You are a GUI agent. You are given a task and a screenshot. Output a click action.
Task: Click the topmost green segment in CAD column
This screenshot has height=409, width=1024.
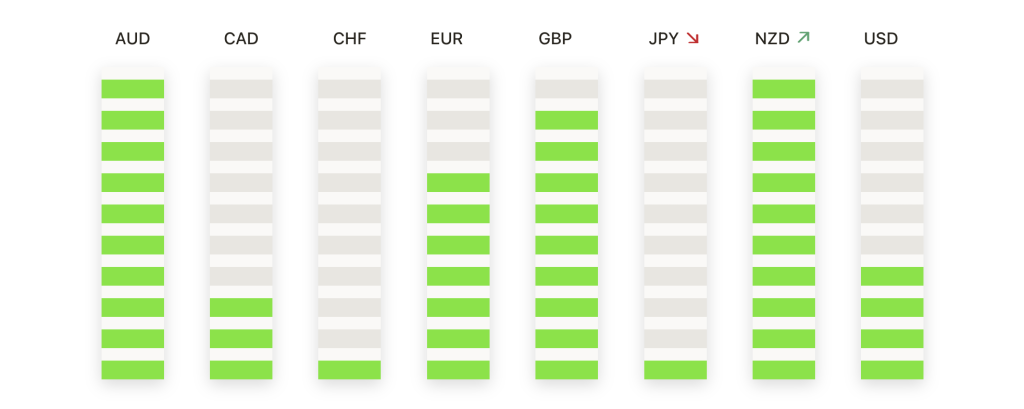(x=241, y=307)
